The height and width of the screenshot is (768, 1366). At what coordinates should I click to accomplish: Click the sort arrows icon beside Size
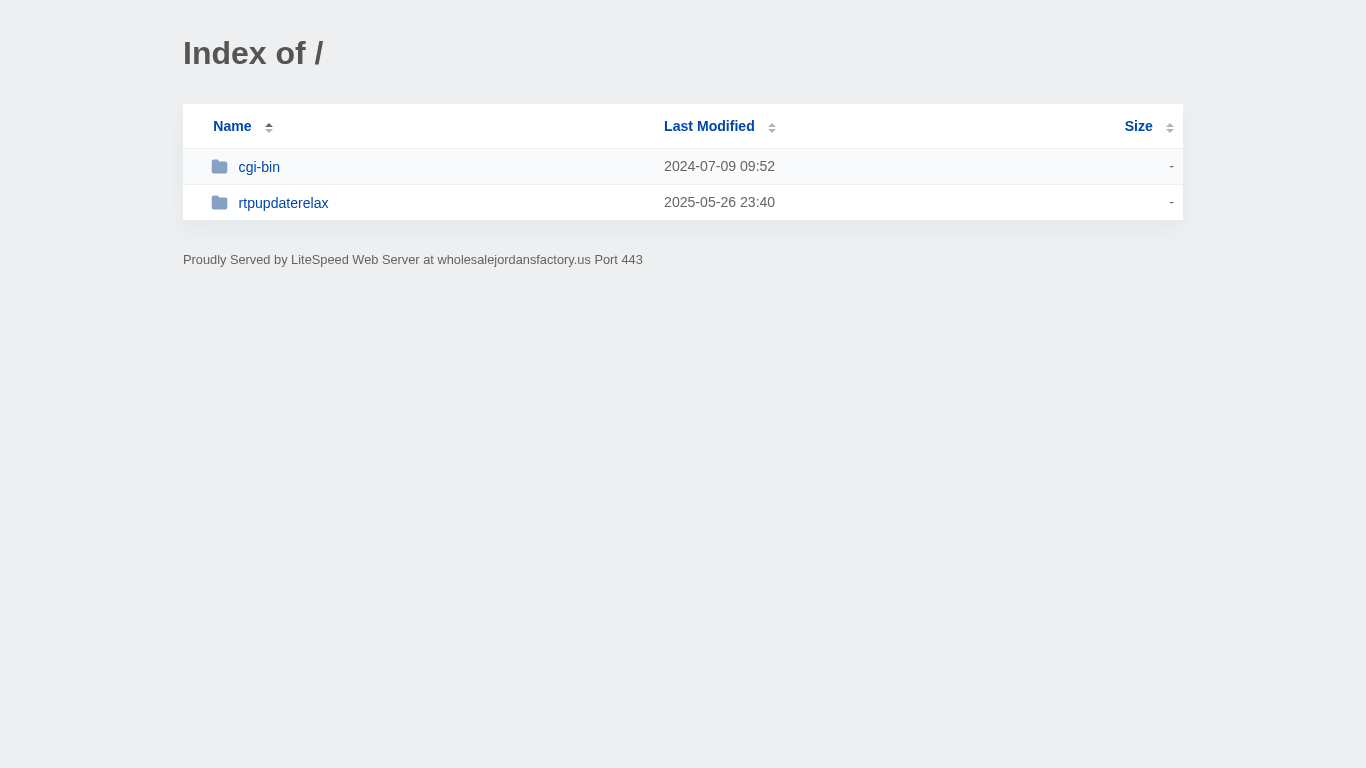[x=1170, y=127]
